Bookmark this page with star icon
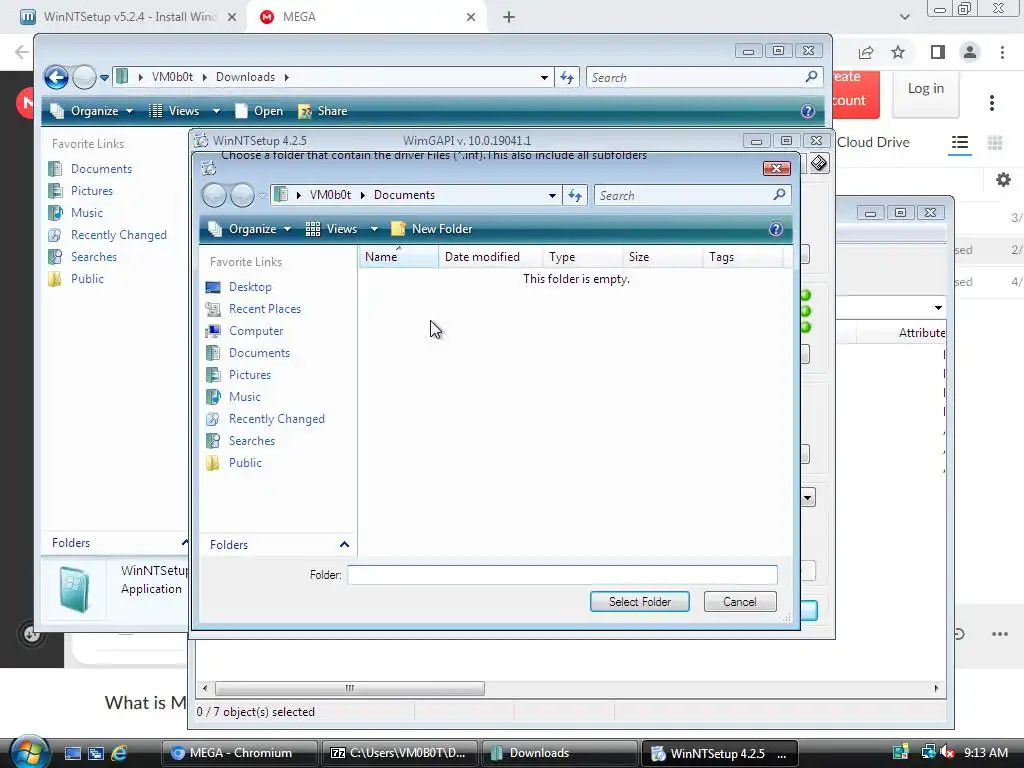 898,52
